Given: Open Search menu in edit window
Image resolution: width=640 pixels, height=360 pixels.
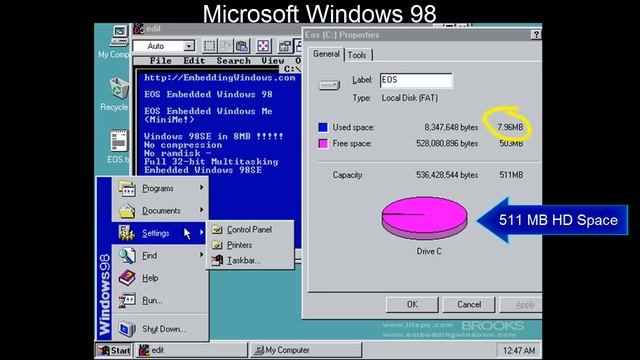Looking at the screenshot, I should [x=233, y=61].
